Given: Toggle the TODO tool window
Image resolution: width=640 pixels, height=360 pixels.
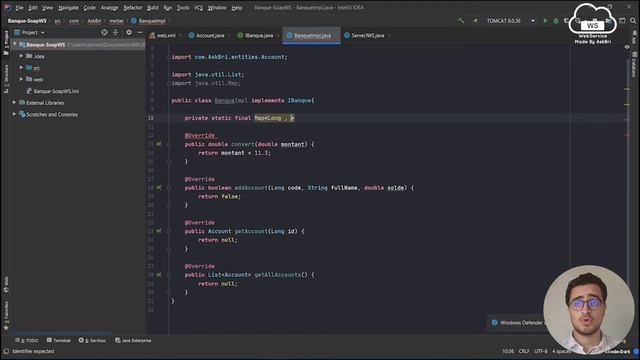Looking at the screenshot, I should (27, 340).
